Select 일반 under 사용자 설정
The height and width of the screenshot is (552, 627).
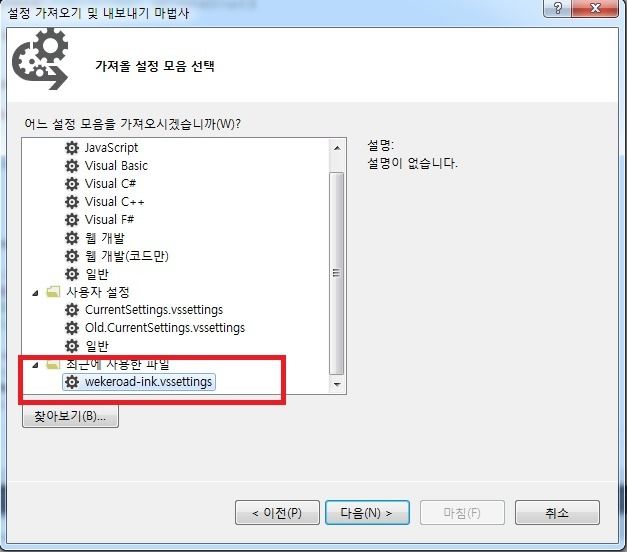click(x=97, y=346)
